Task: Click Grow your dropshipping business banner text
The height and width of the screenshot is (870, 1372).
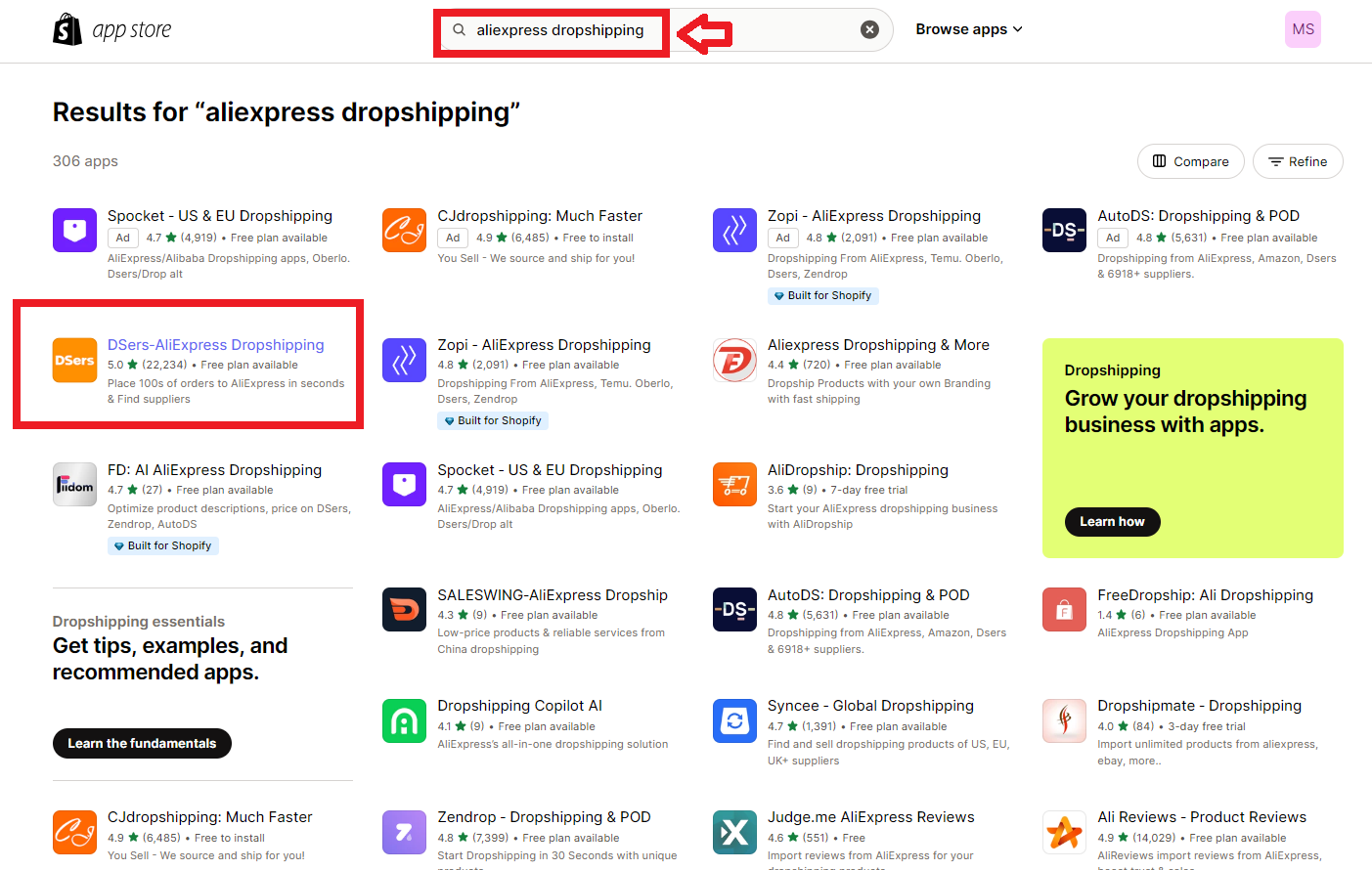Action: click(x=1185, y=412)
